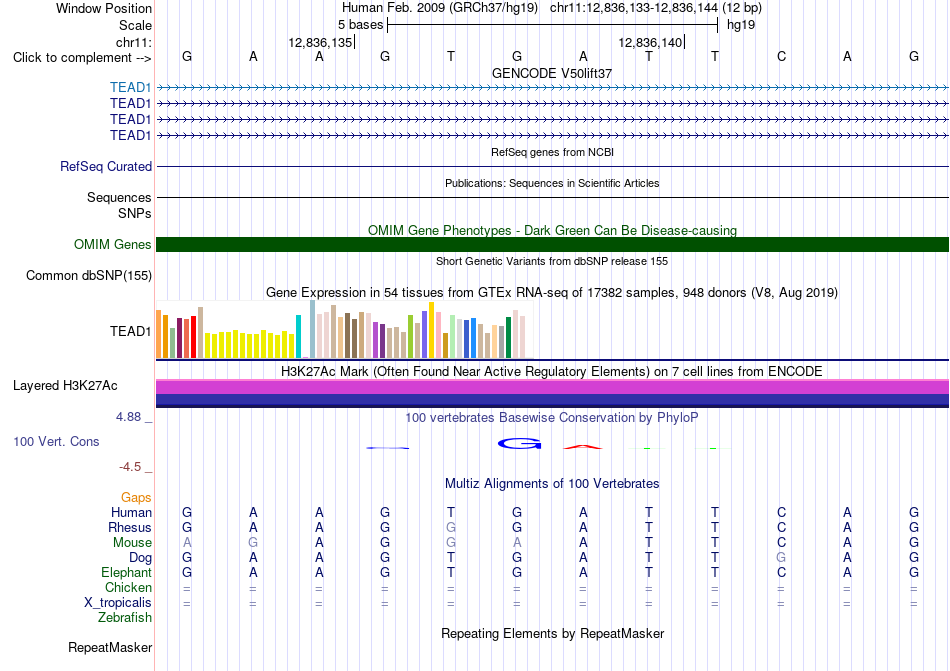Screen dimensions: 950x671
Task: Click the dark green OMIM Genes bar
Action: tap(552, 244)
